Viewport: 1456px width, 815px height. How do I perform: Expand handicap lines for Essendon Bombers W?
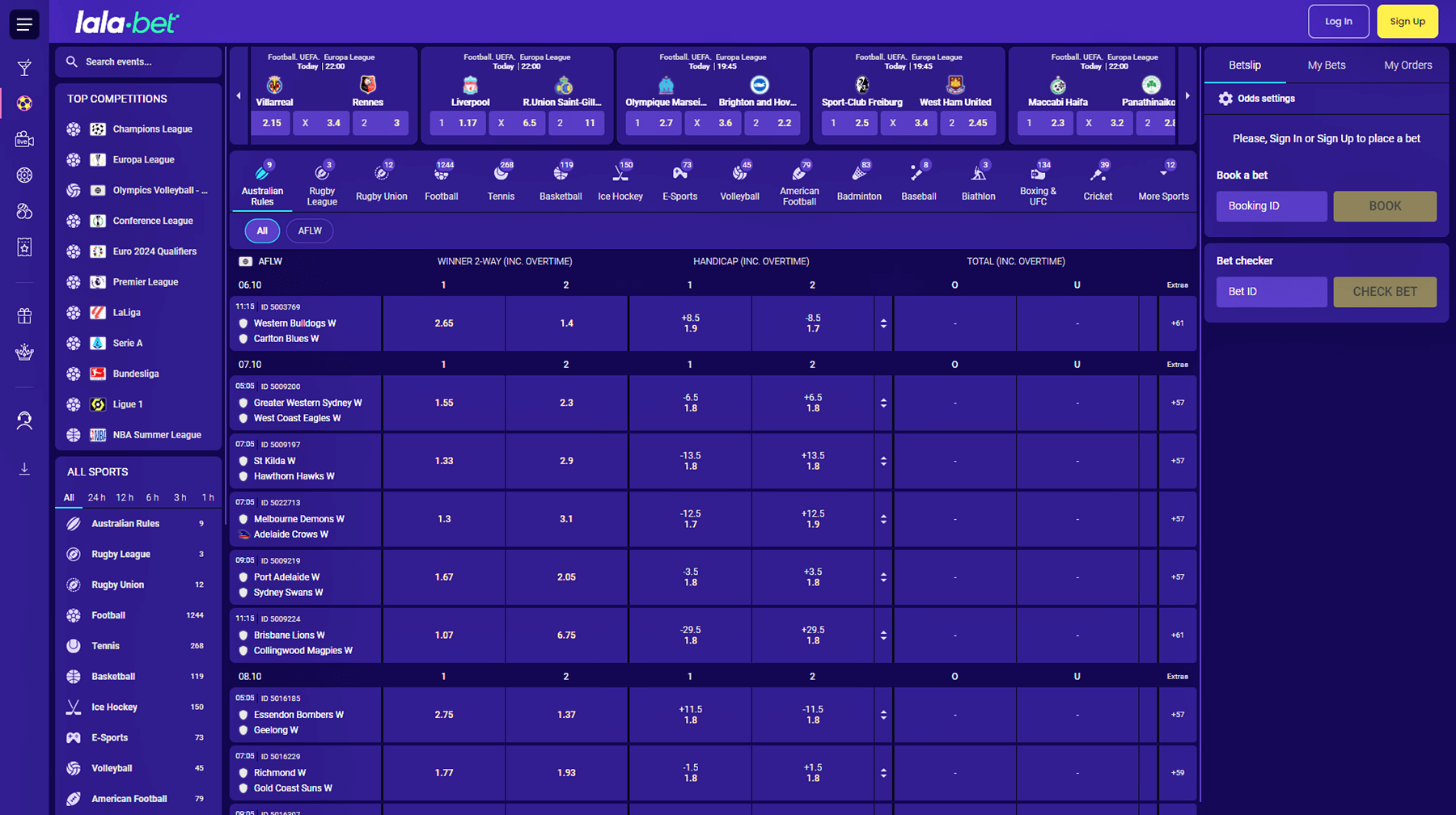pos(883,715)
